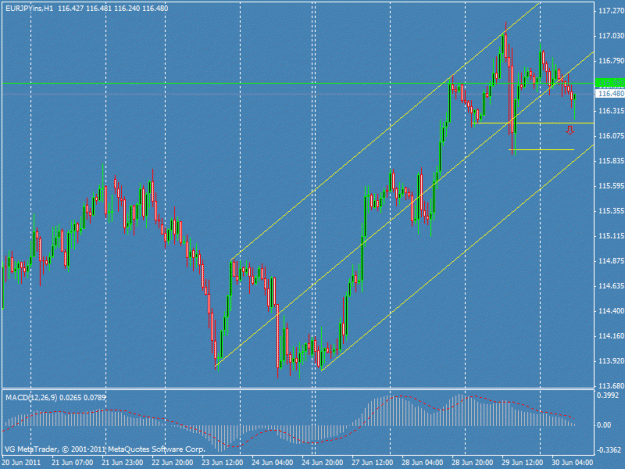Image resolution: width=625 pixels, height=469 pixels.
Task: Click price scale value 116.790
Action: [611, 61]
